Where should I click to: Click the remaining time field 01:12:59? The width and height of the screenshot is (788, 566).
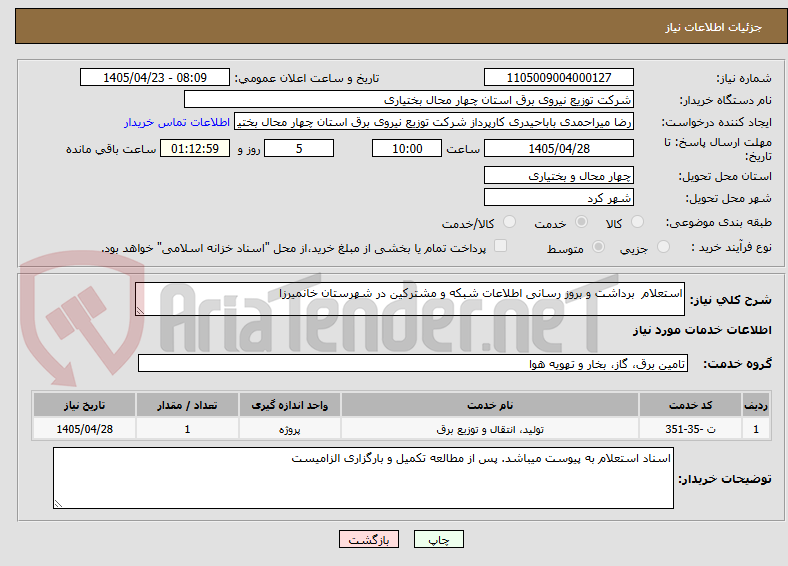point(195,148)
